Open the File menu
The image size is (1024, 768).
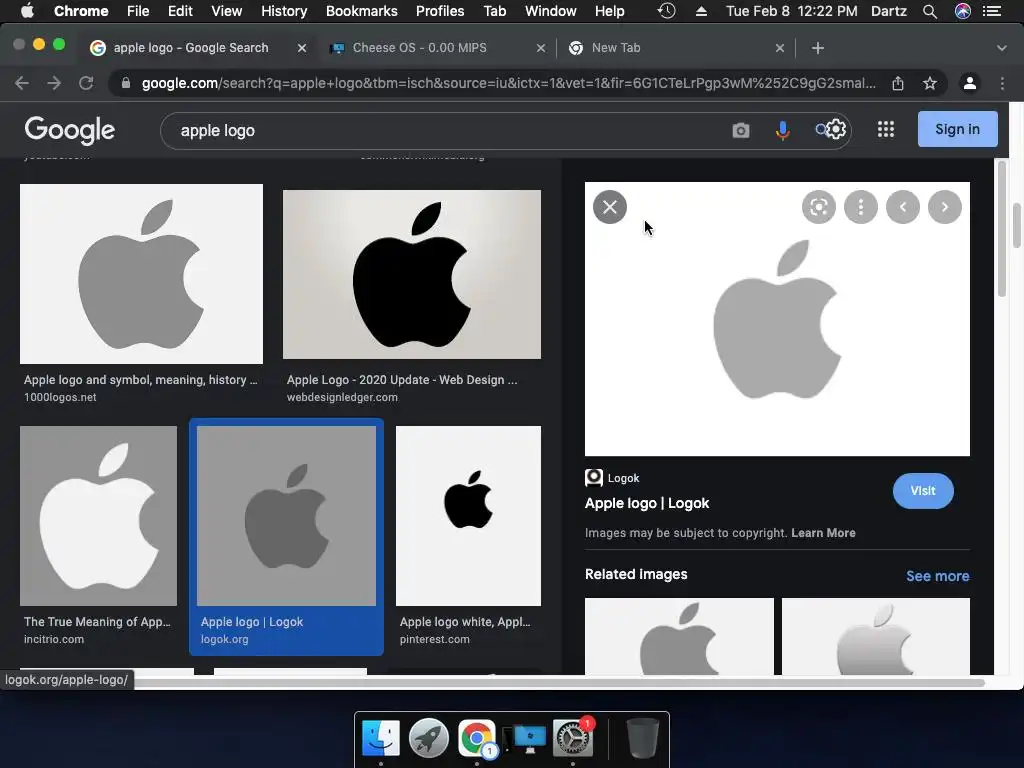pos(138,11)
